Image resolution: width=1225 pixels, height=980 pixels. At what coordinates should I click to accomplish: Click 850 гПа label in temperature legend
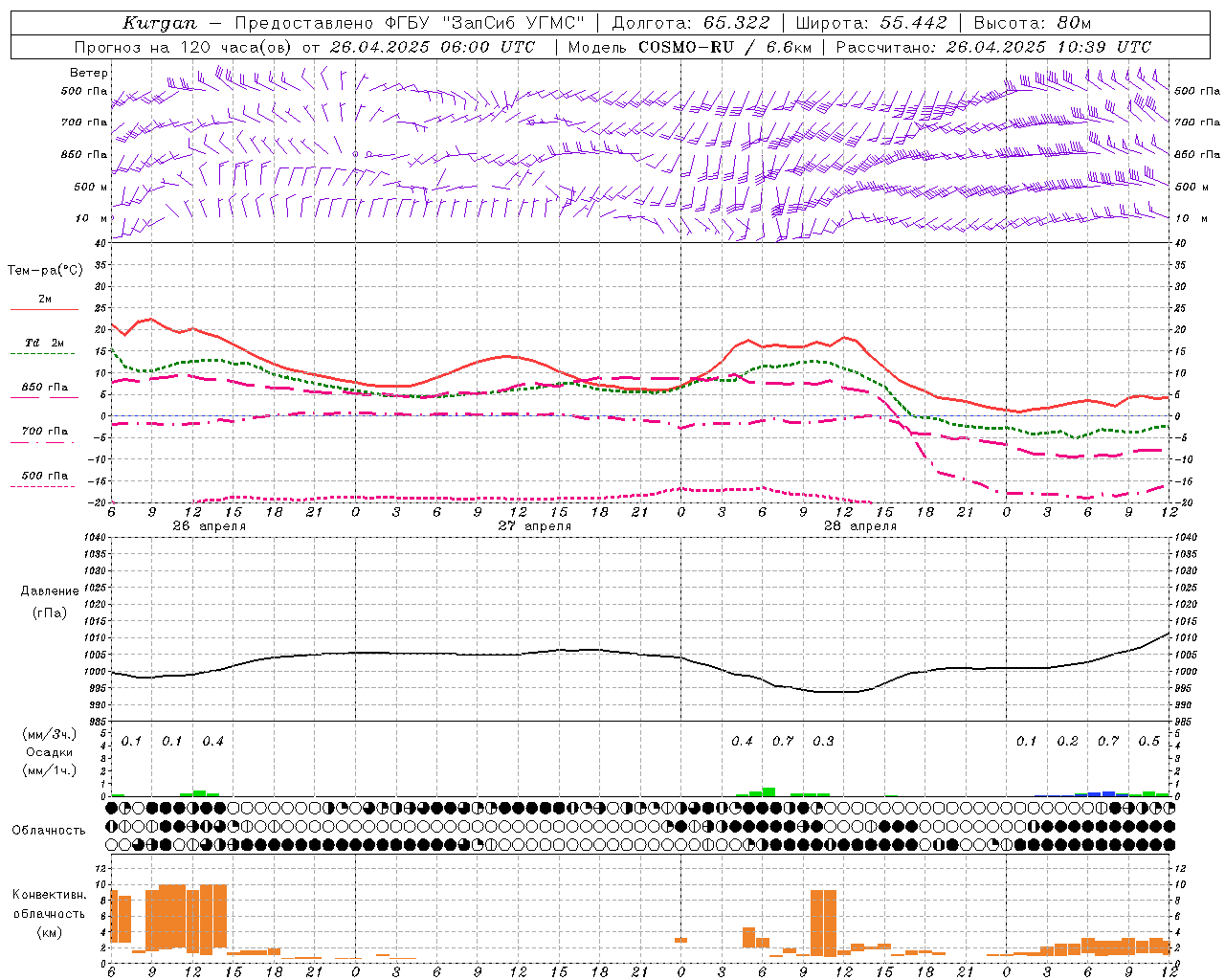(x=45, y=388)
